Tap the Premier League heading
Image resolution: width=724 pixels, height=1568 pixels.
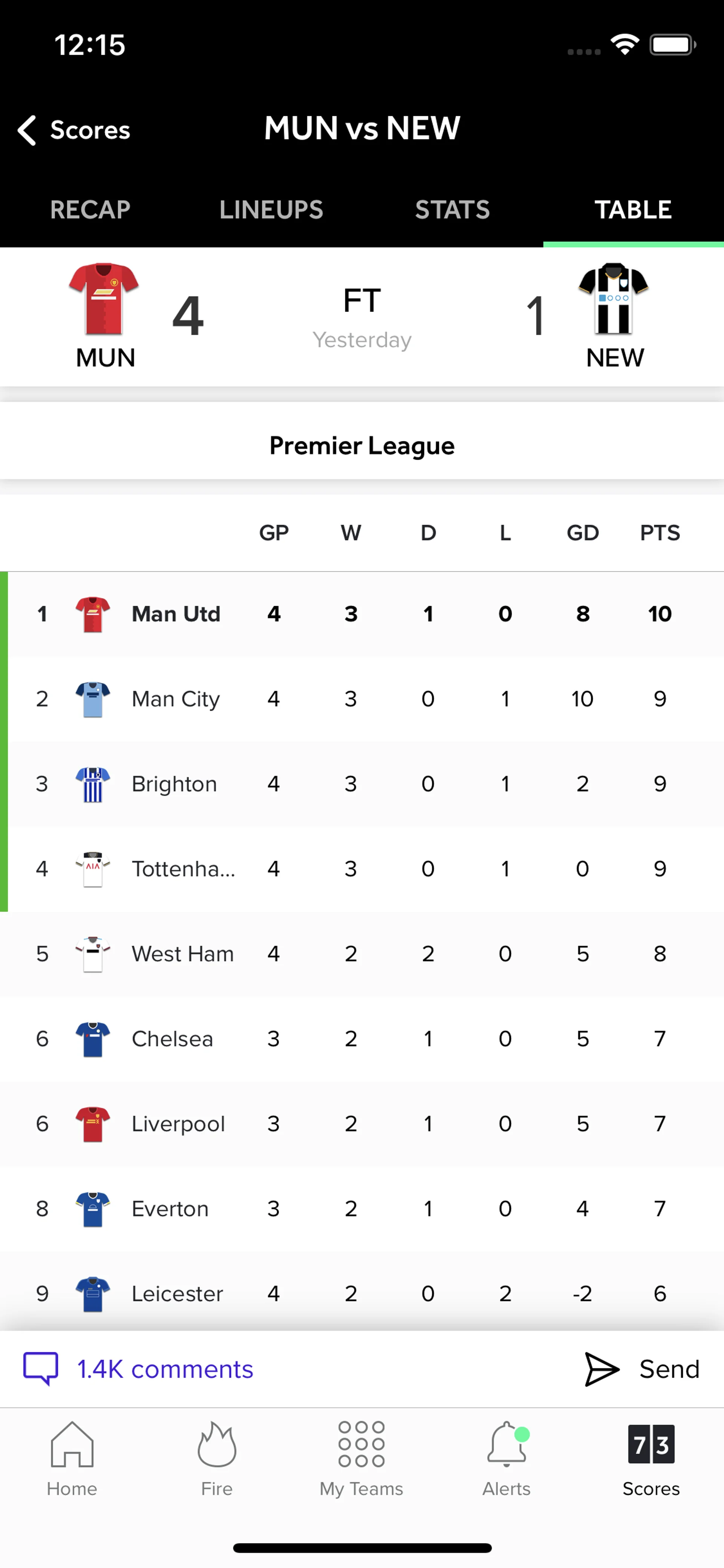[362, 445]
